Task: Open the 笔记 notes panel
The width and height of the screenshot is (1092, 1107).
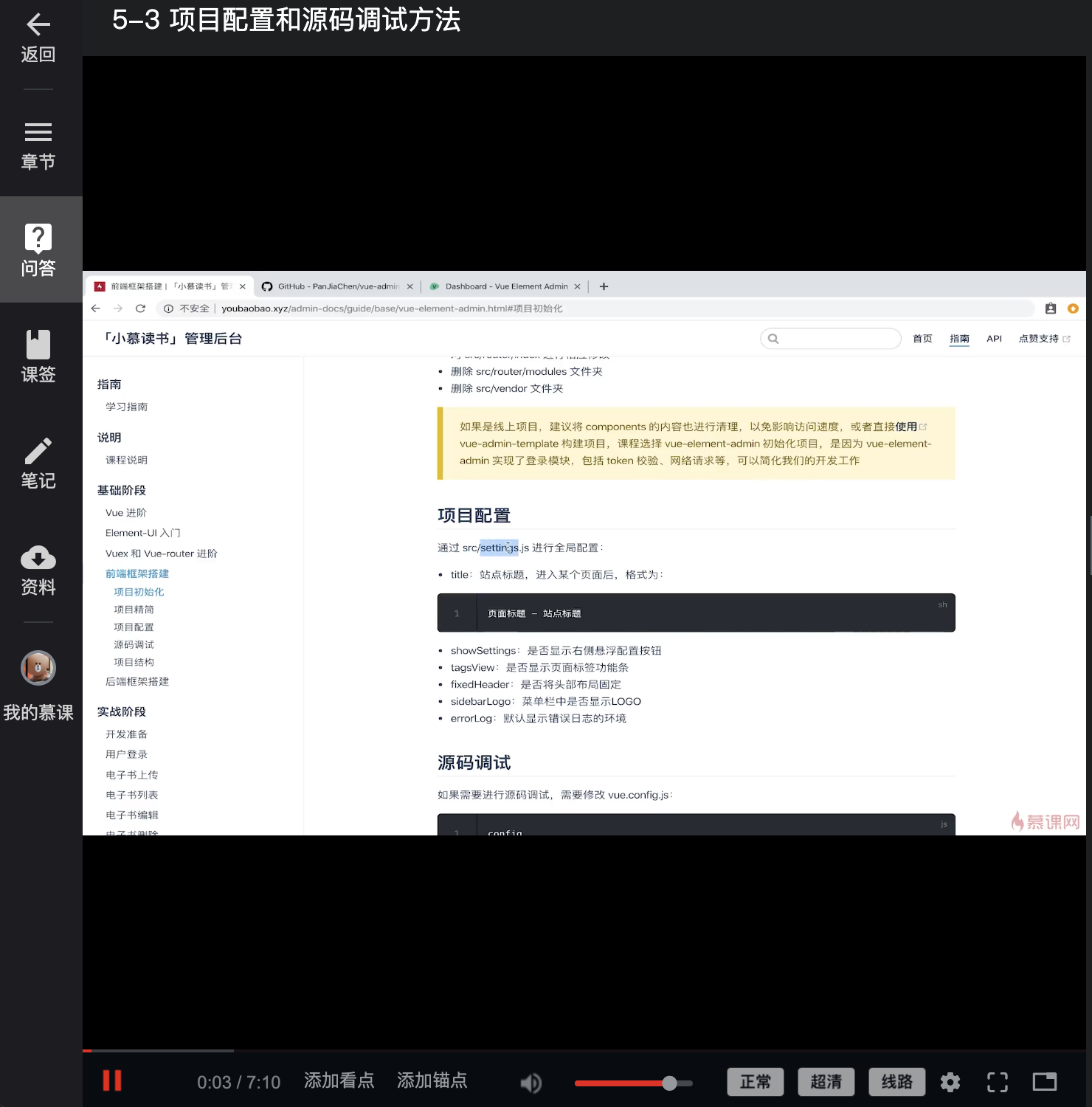Action: pos(38,463)
